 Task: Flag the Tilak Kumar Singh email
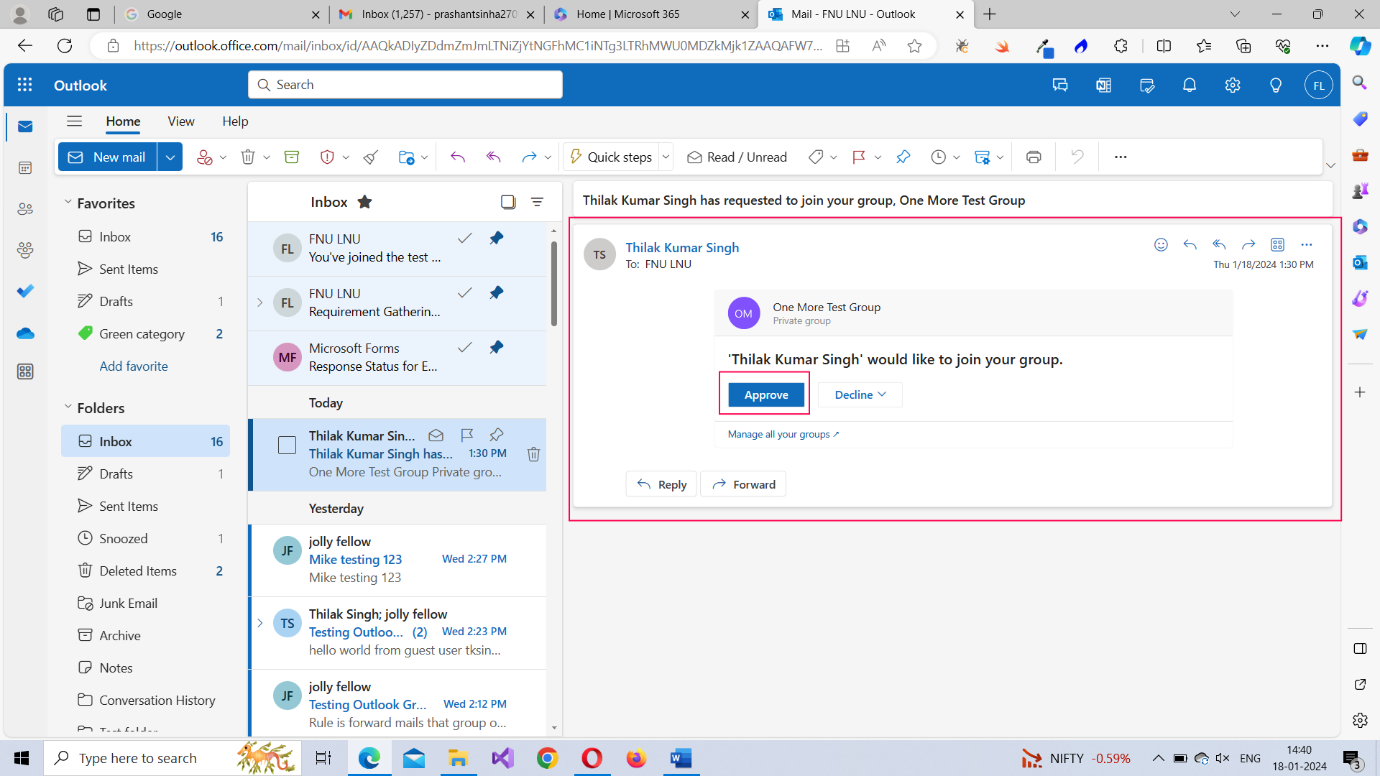466,435
